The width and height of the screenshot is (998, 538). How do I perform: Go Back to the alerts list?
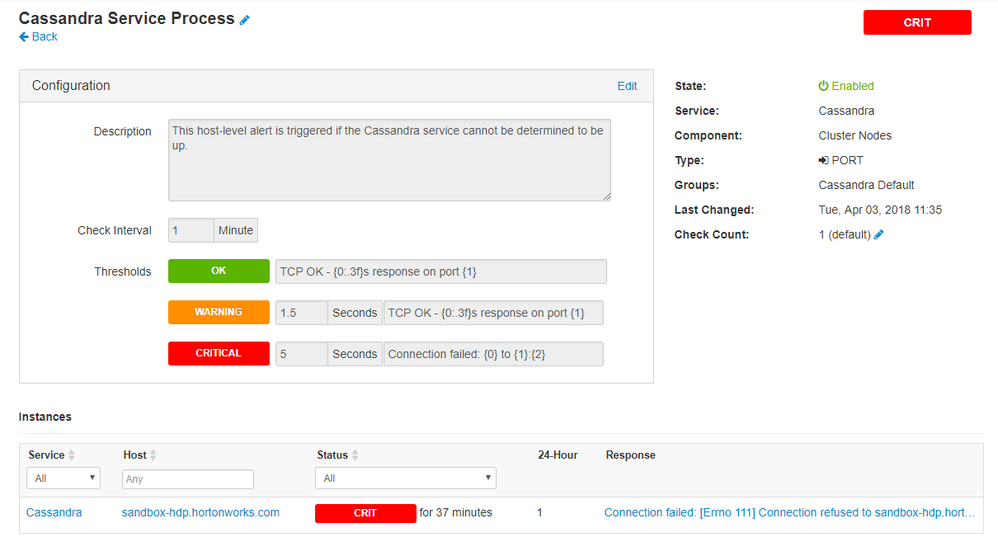tap(38, 37)
